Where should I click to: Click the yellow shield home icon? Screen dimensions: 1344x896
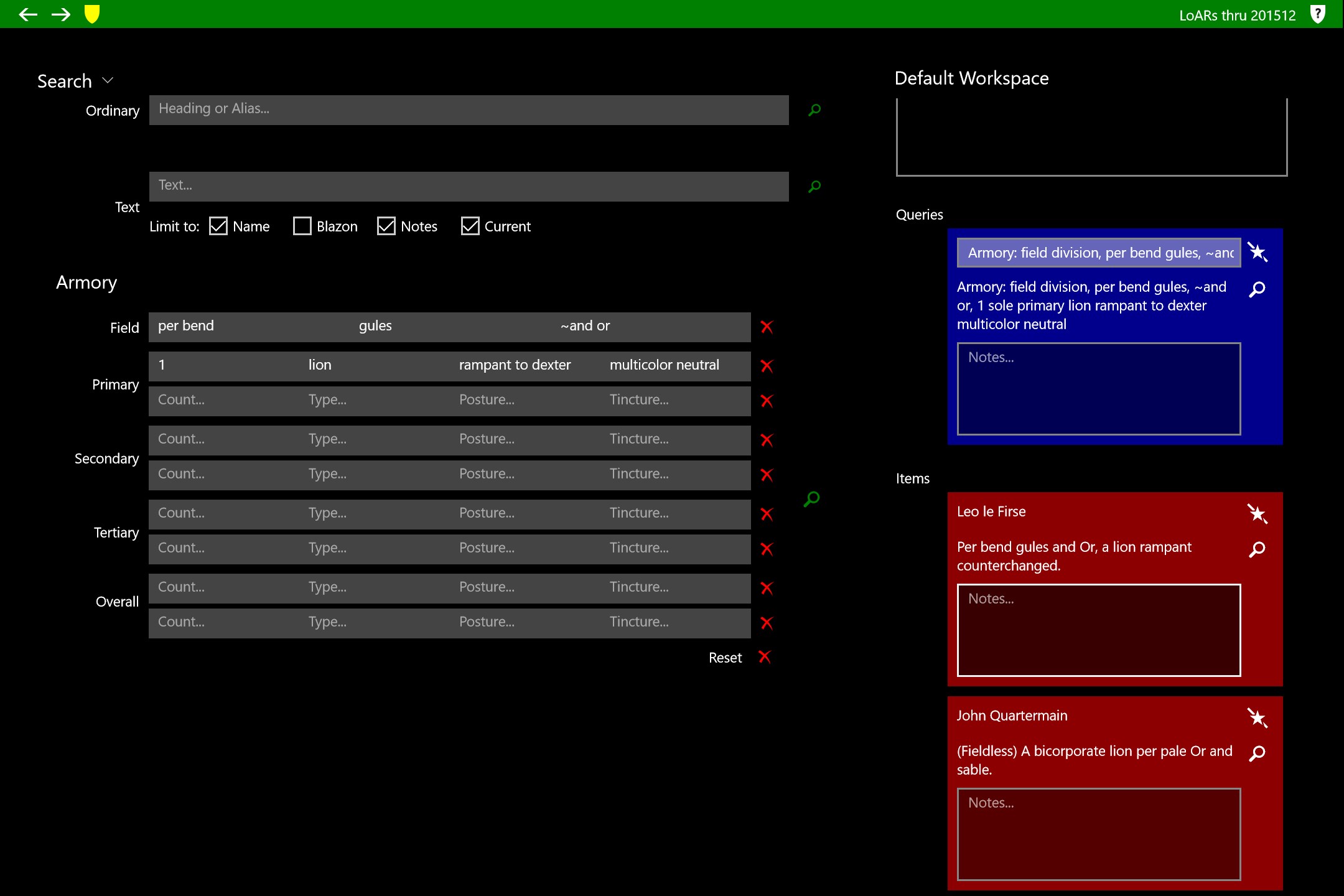tap(92, 14)
